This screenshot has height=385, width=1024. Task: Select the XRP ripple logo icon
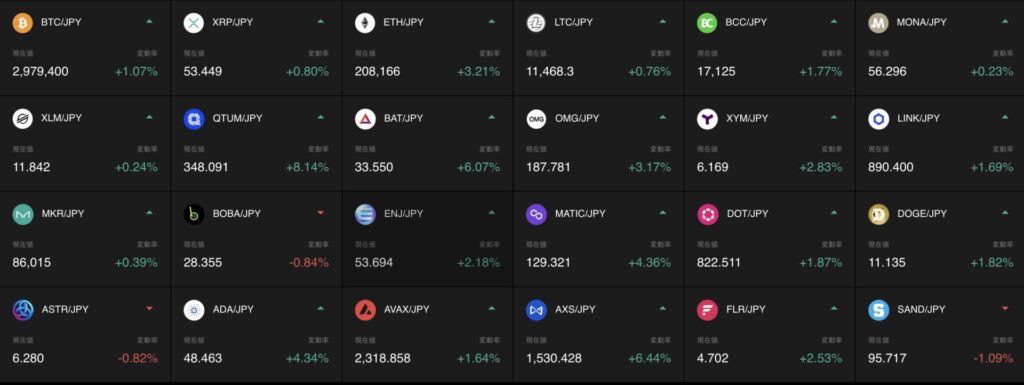[194, 23]
